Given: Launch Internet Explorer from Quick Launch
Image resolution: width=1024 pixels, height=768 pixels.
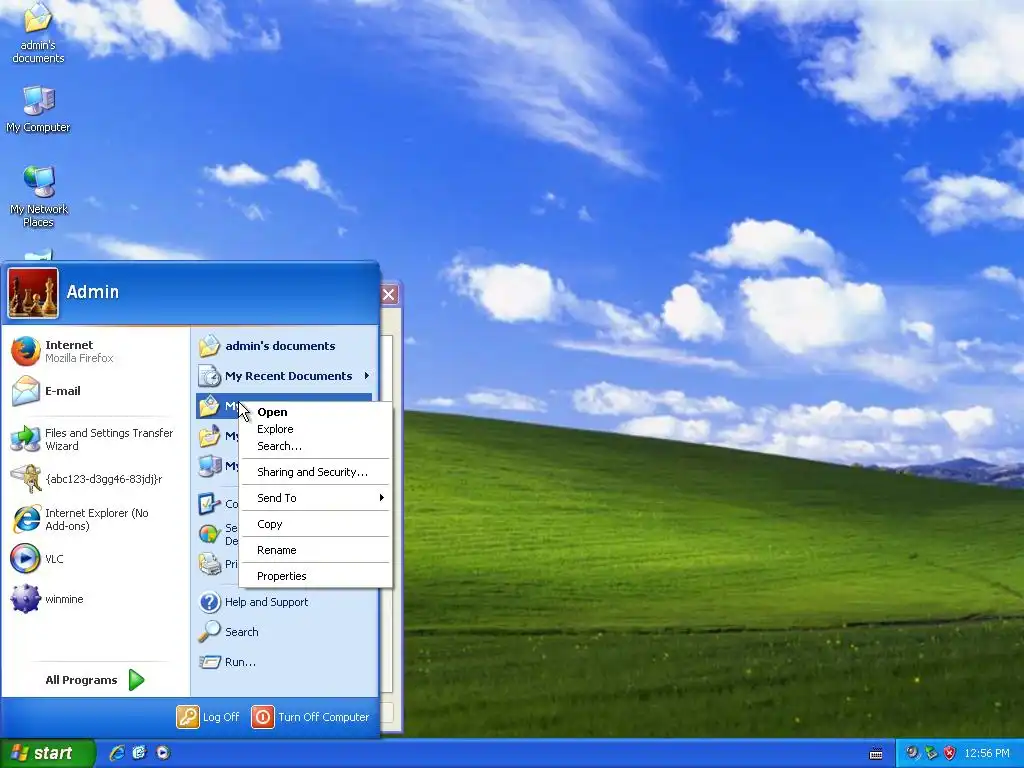Looking at the screenshot, I should pyautogui.click(x=117, y=753).
